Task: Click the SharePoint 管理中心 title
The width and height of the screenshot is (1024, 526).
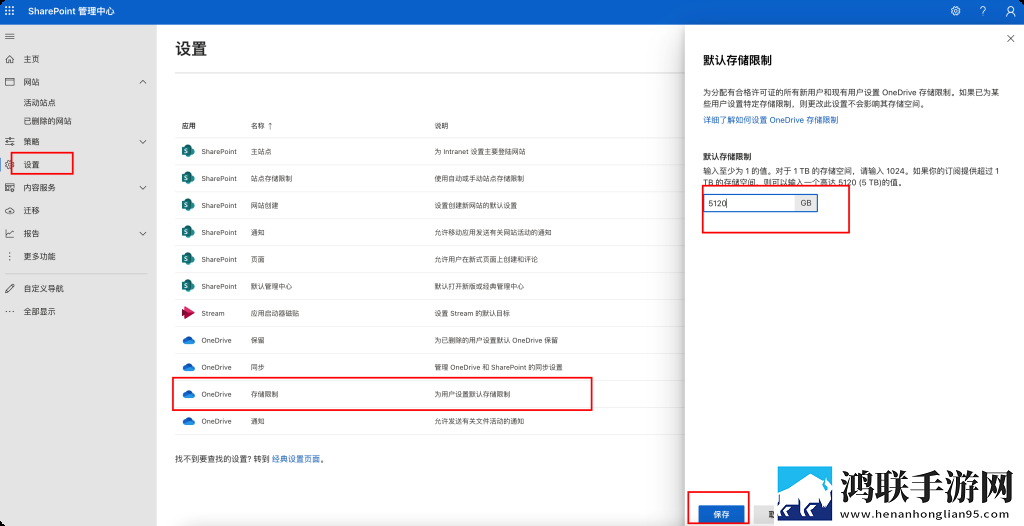Action: click(x=71, y=11)
